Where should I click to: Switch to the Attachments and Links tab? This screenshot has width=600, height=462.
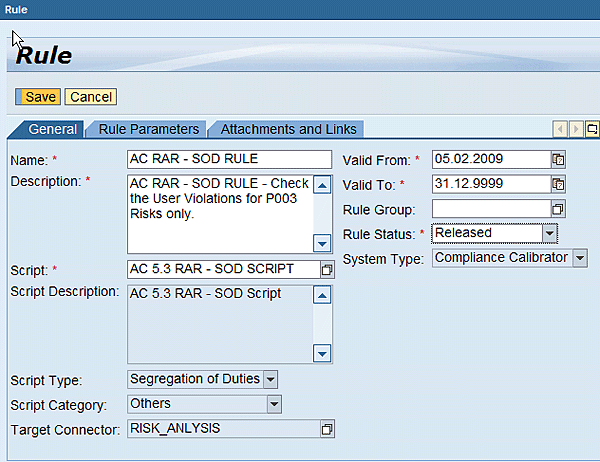coord(288,129)
